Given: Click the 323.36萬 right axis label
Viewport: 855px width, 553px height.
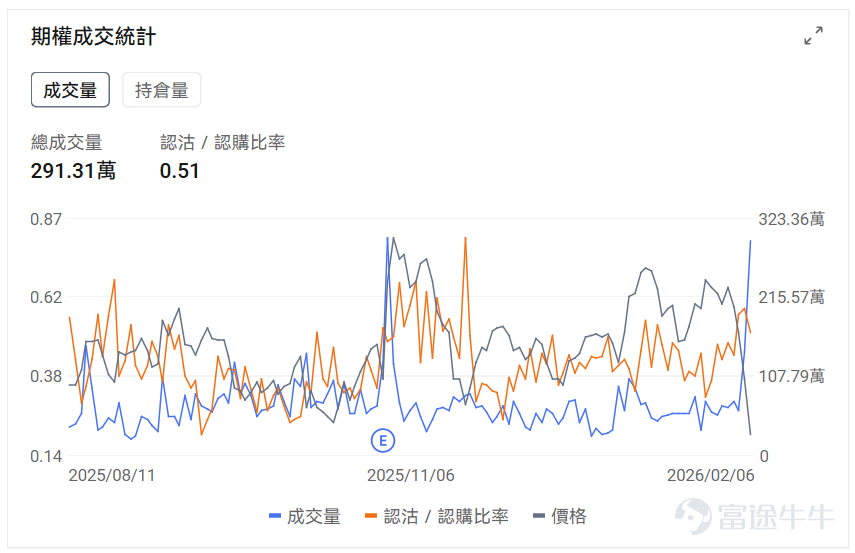Looking at the screenshot, I should click(791, 219).
